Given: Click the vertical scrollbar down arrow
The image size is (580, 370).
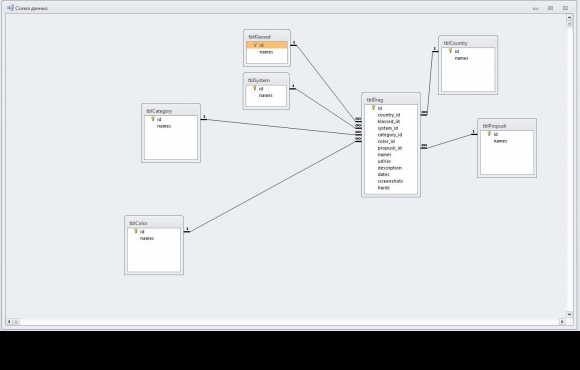Looking at the screenshot, I should [569, 314].
